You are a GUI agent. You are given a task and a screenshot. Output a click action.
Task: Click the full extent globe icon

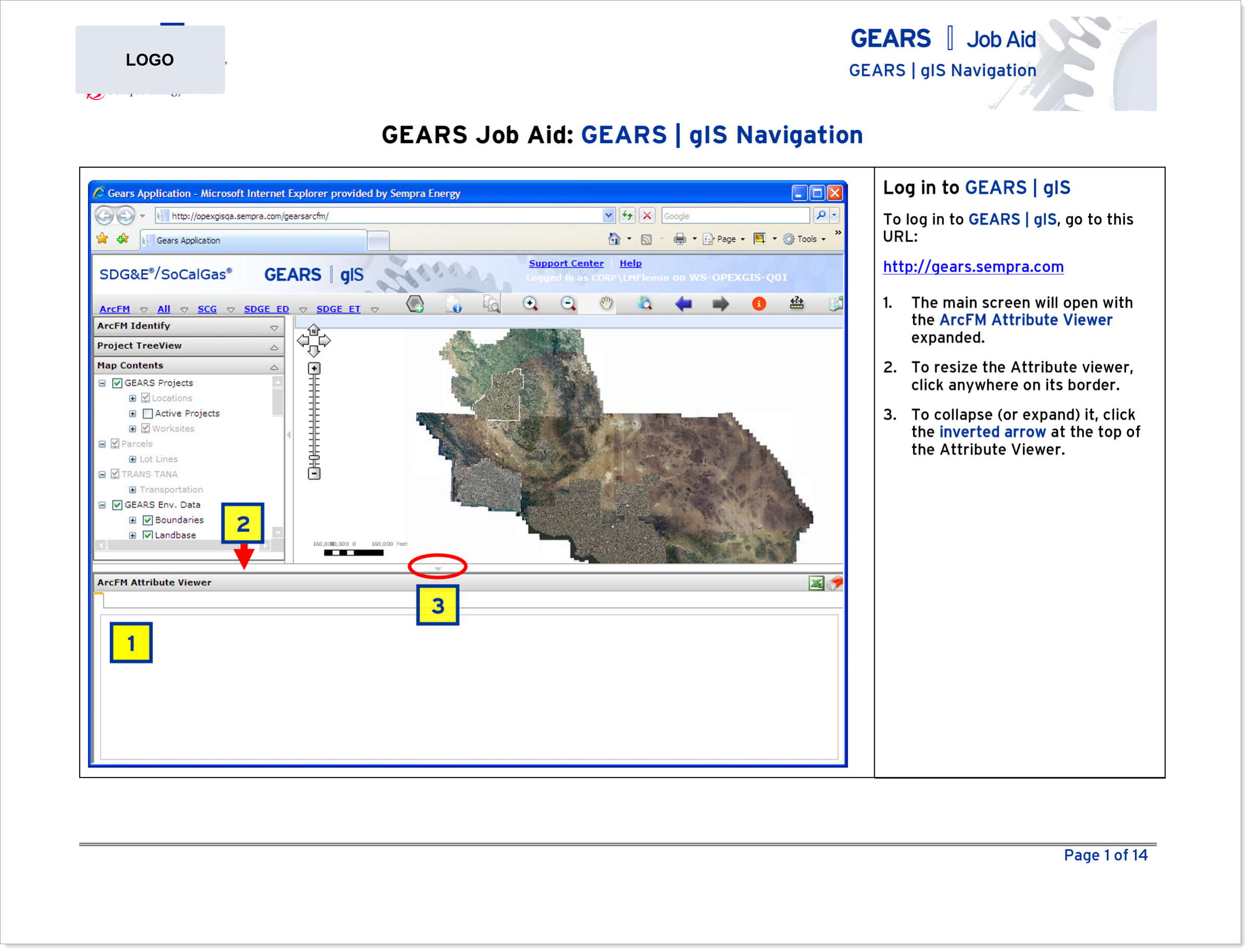[645, 304]
